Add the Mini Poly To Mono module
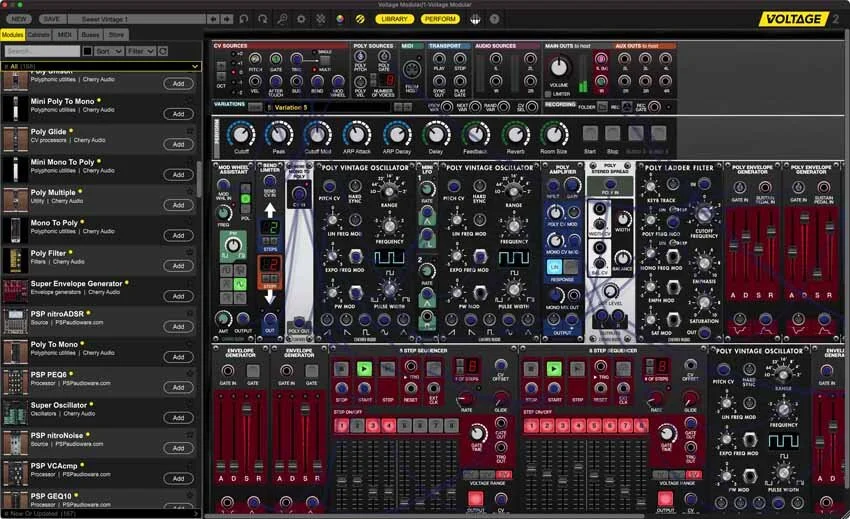Image resolution: width=850 pixels, height=519 pixels. (x=178, y=114)
